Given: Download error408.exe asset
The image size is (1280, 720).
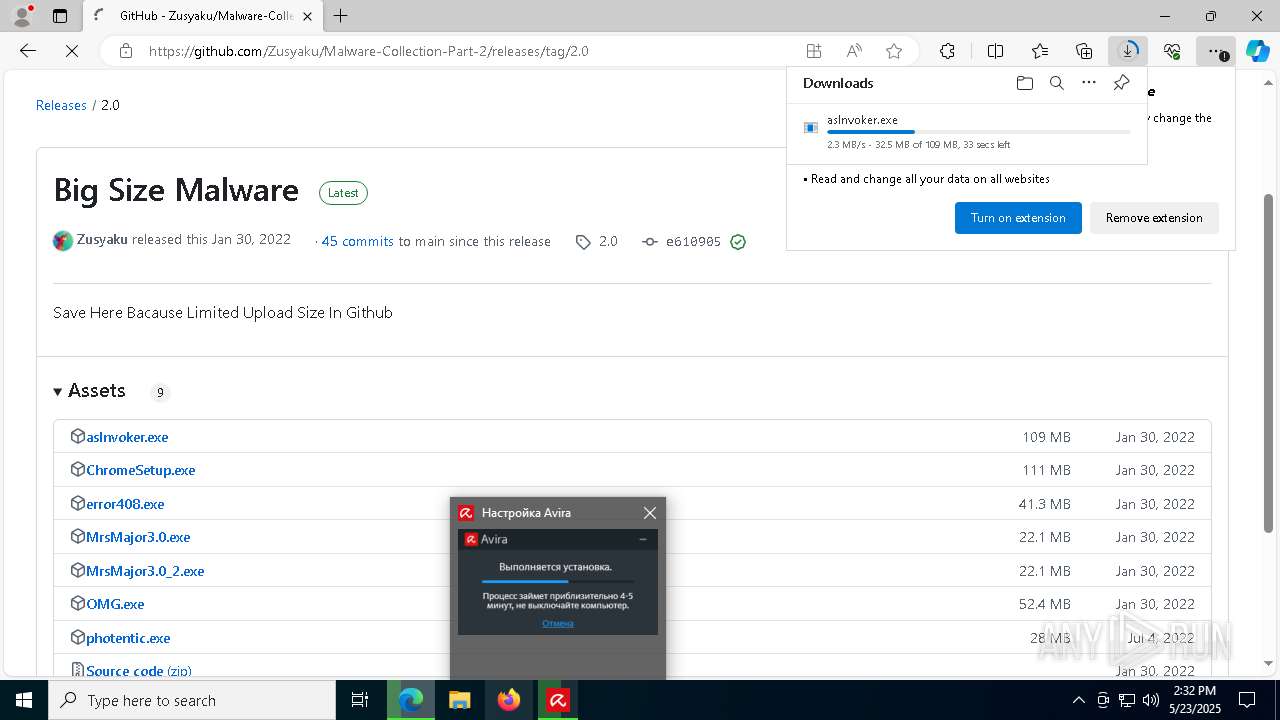Looking at the screenshot, I should coord(125,504).
